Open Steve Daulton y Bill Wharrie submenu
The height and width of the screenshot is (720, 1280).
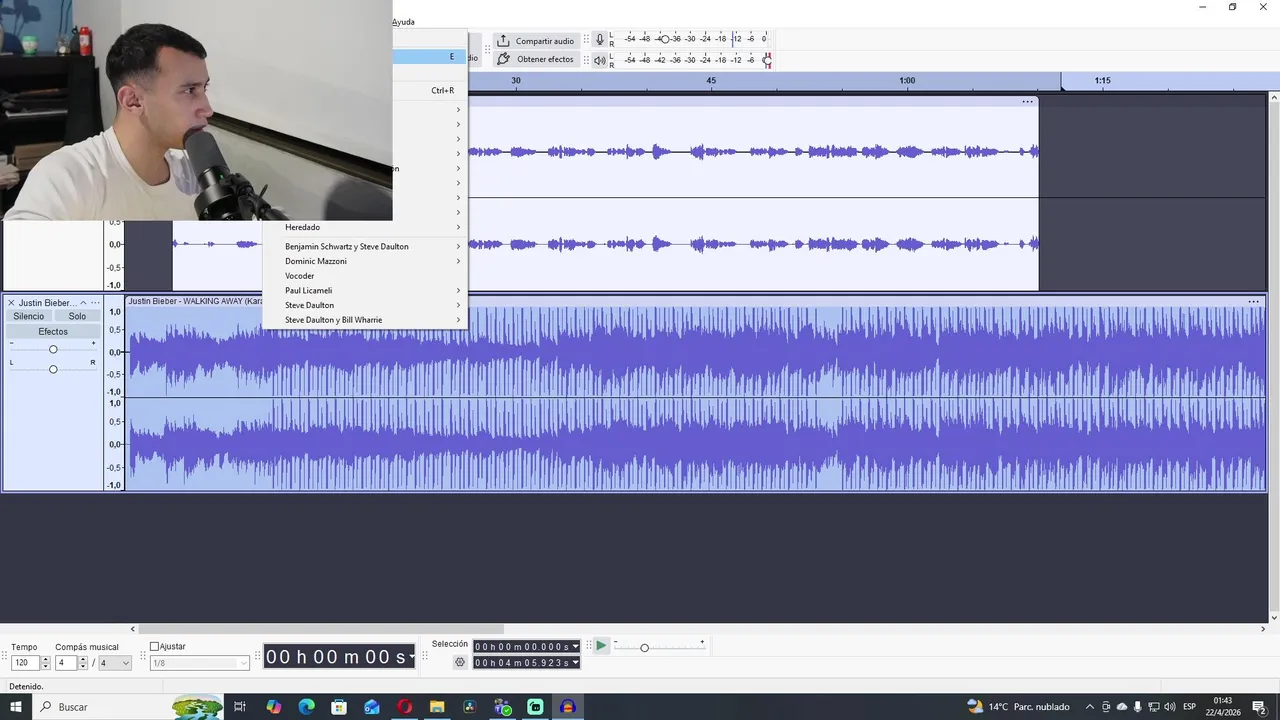365,320
